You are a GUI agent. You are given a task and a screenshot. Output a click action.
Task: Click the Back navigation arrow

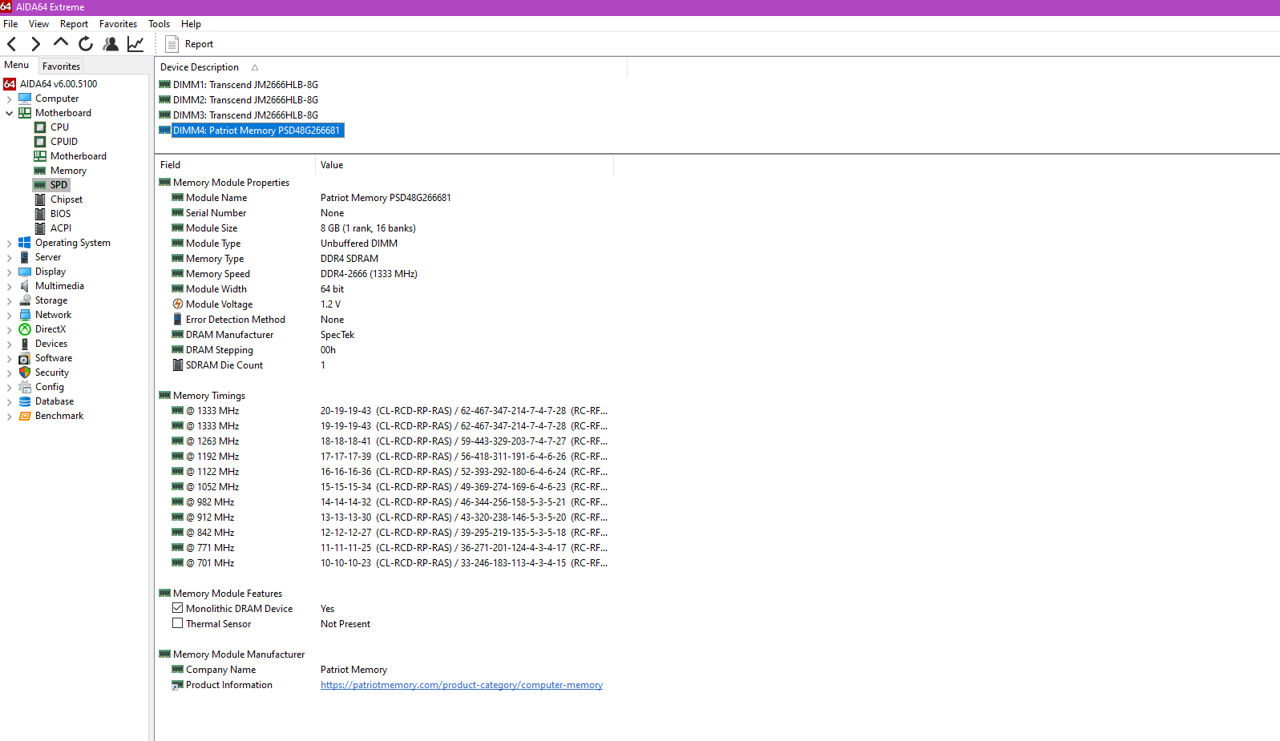pyautogui.click(x=12, y=44)
